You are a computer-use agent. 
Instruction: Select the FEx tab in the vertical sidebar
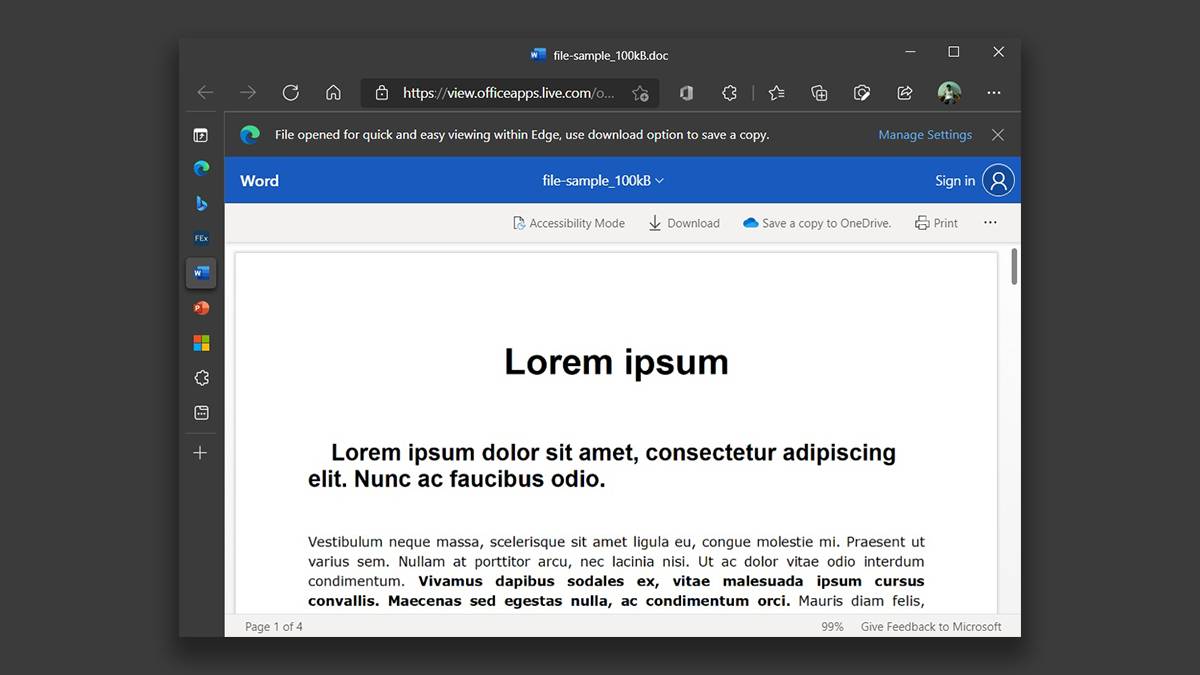point(201,238)
